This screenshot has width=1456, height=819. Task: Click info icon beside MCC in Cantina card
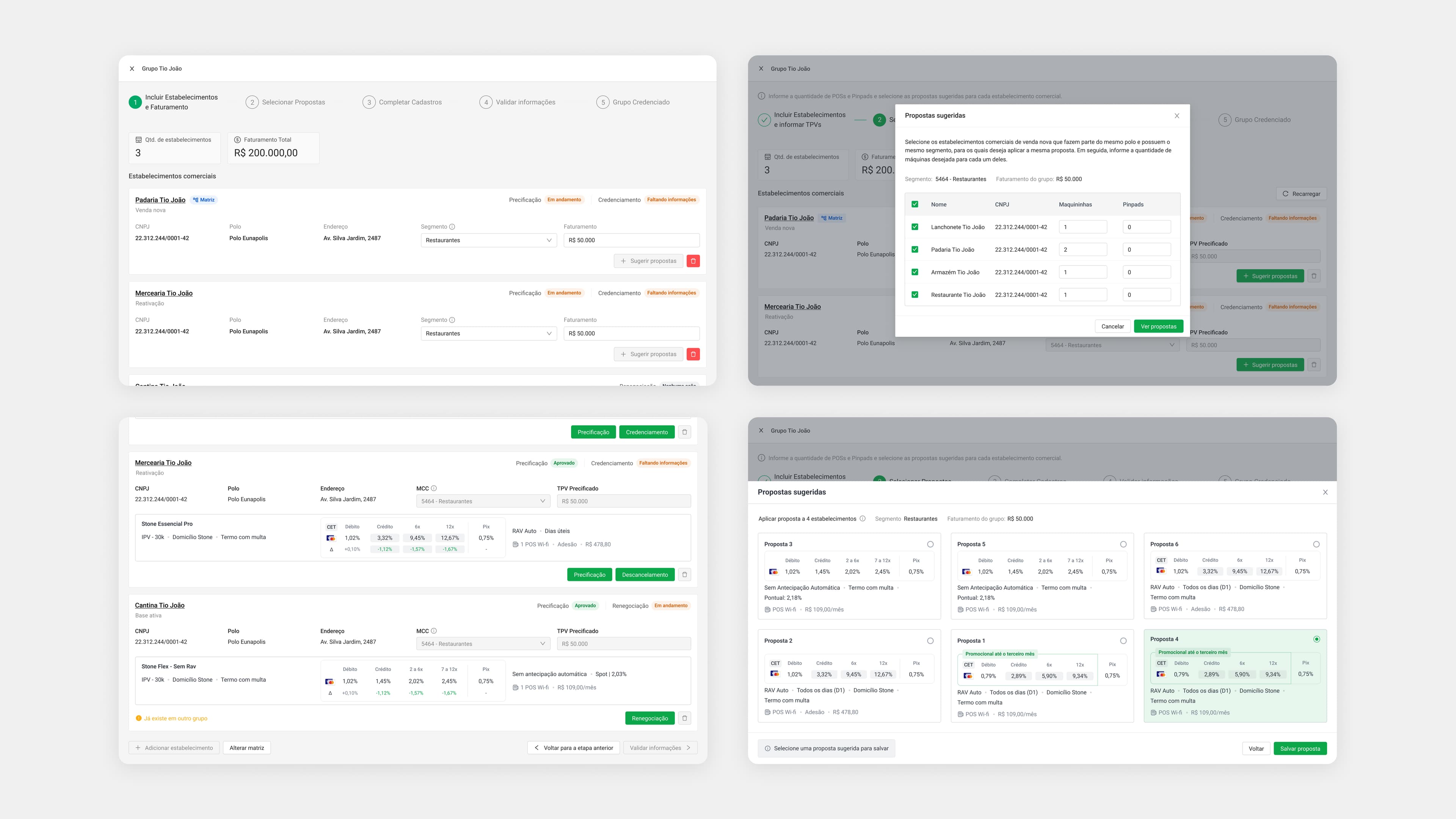pyautogui.click(x=434, y=631)
